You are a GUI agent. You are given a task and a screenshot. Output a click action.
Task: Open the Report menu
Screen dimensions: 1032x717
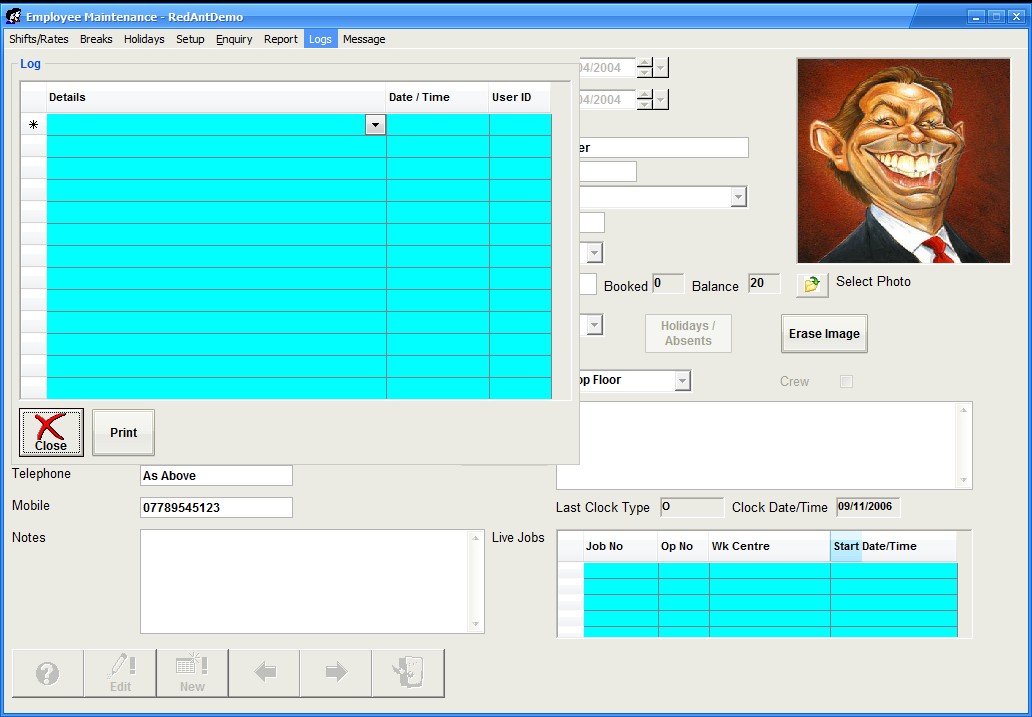point(281,39)
